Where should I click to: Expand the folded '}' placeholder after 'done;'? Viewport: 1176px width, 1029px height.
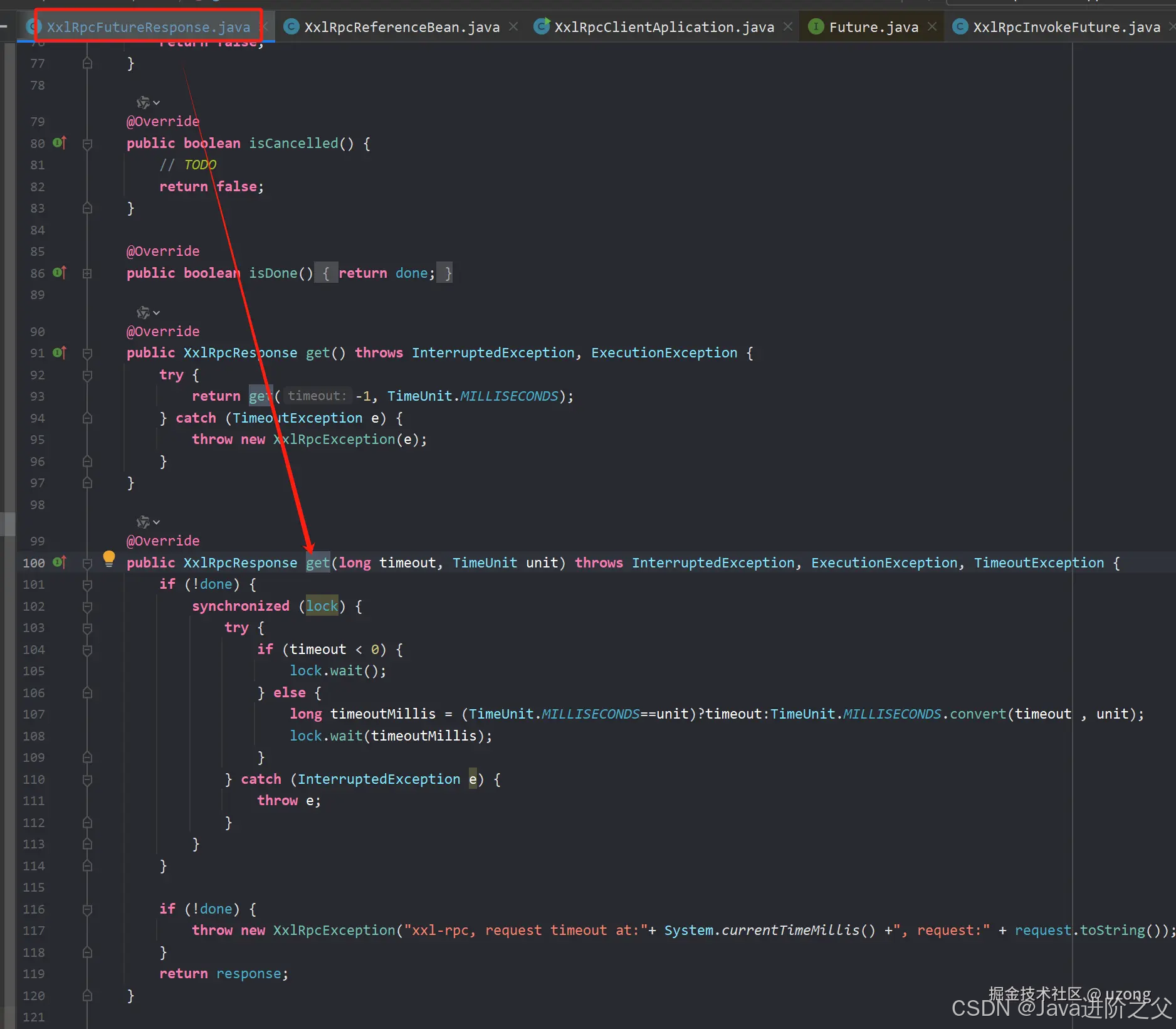(x=445, y=273)
